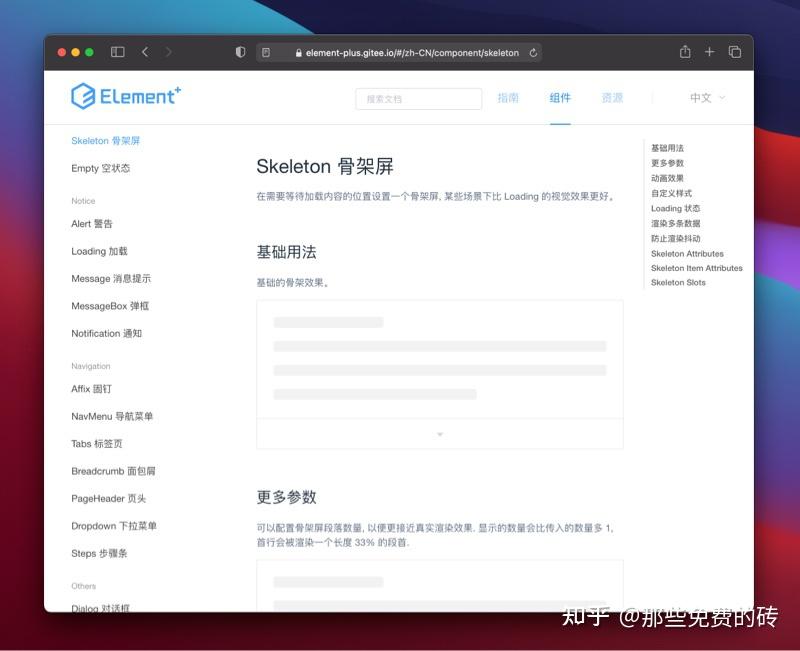Show the tab overview icon
This screenshot has height=651, width=800.
[735, 51]
